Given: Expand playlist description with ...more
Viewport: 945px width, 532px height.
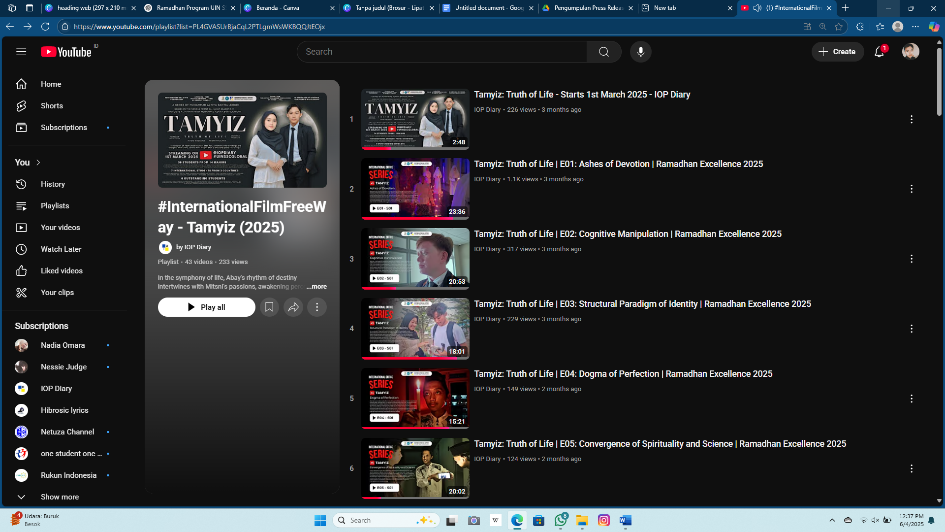Looking at the screenshot, I should pyautogui.click(x=317, y=287).
